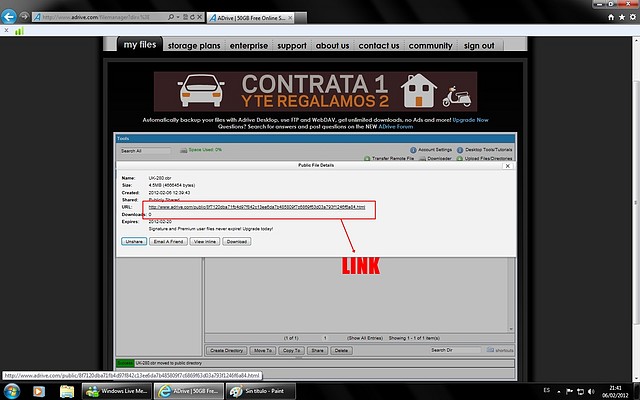Refresh the page from the address bar
This screenshot has height=400, width=640.
(x=192, y=17)
